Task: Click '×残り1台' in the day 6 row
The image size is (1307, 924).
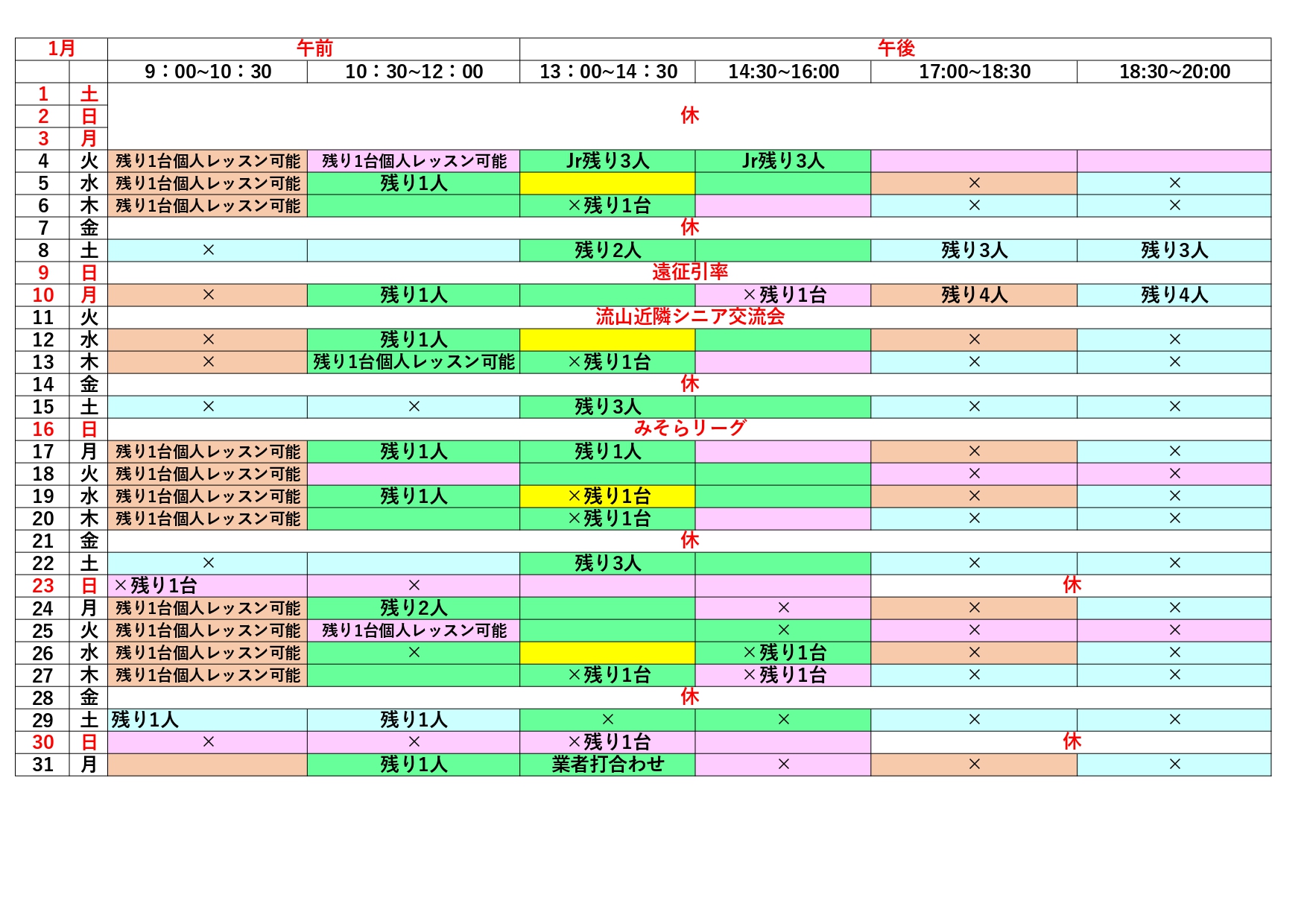Action: coord(608,206)
